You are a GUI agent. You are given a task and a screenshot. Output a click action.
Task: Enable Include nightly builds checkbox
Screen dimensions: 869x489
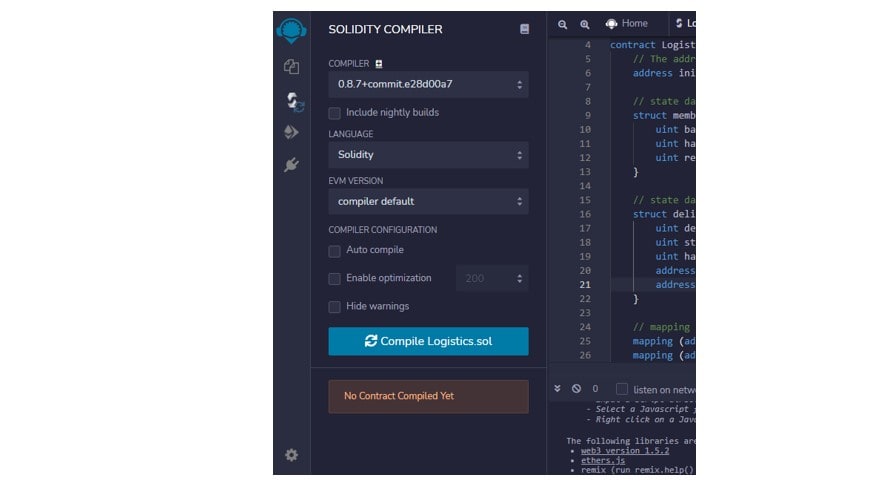tap(334, 113)
